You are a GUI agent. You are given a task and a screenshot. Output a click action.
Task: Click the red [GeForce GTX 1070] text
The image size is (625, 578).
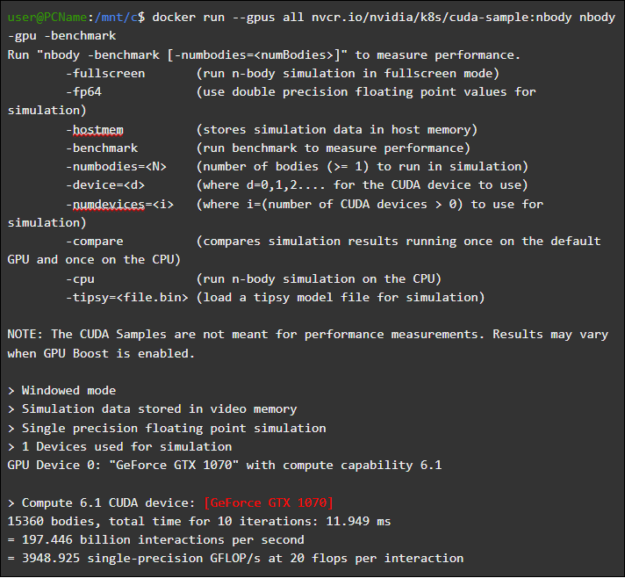[x=268, y=503]
